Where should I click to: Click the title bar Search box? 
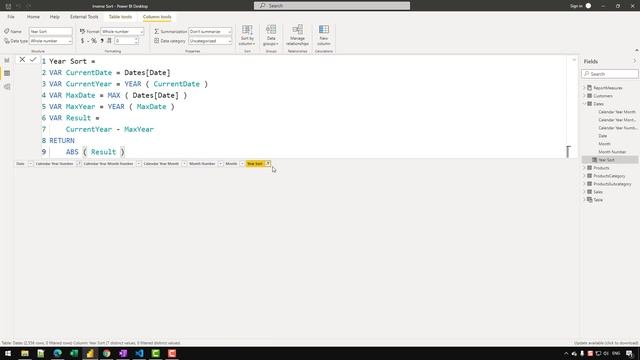point(332,6)
